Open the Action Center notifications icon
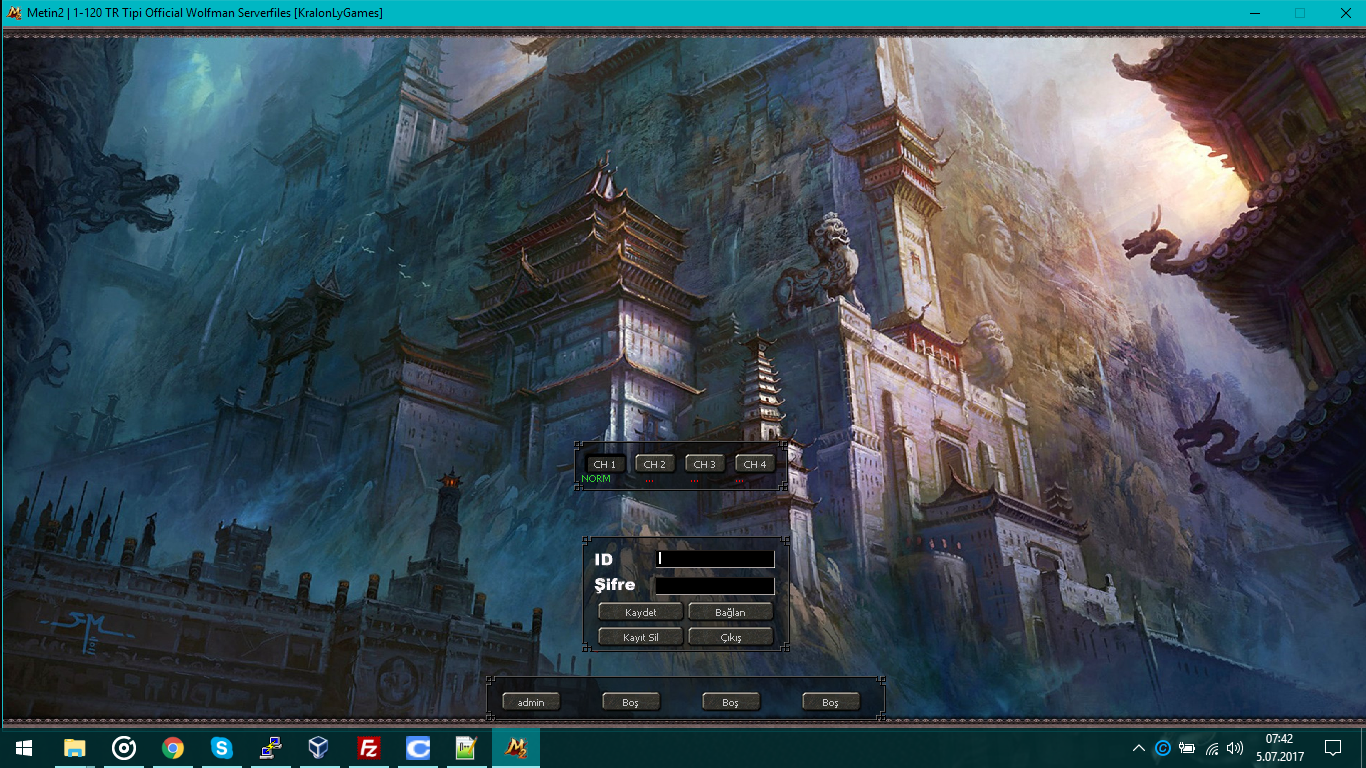1366x768 pixels. (1333, 748)
